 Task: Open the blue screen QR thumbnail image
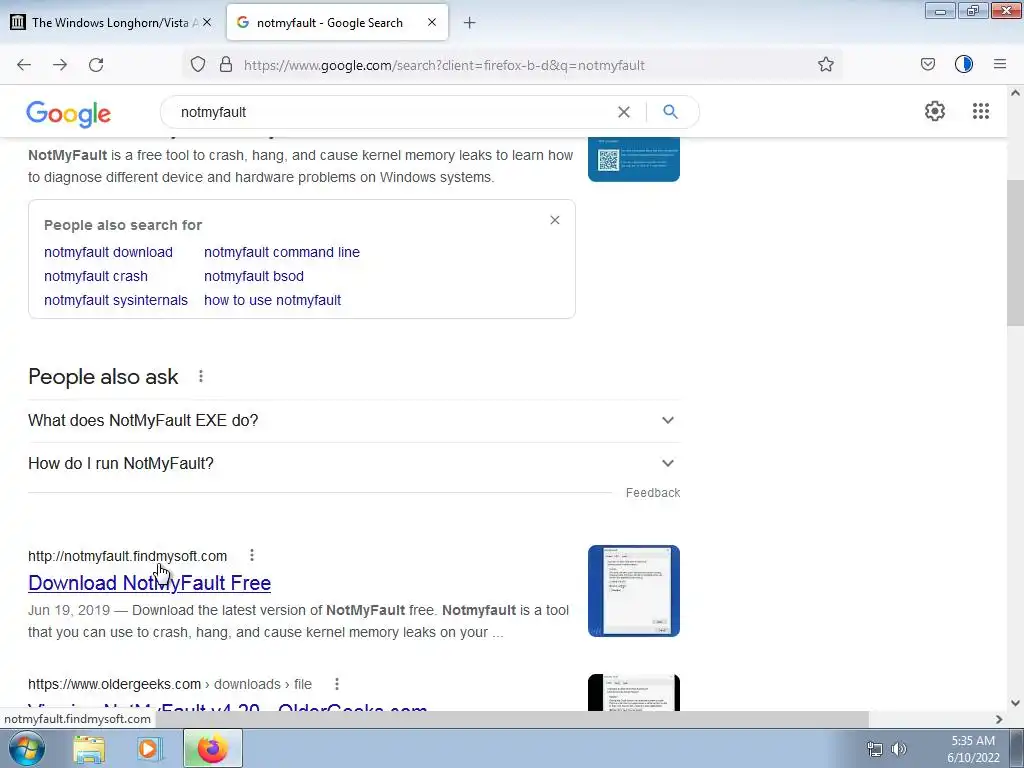click(x=633, y=159)
